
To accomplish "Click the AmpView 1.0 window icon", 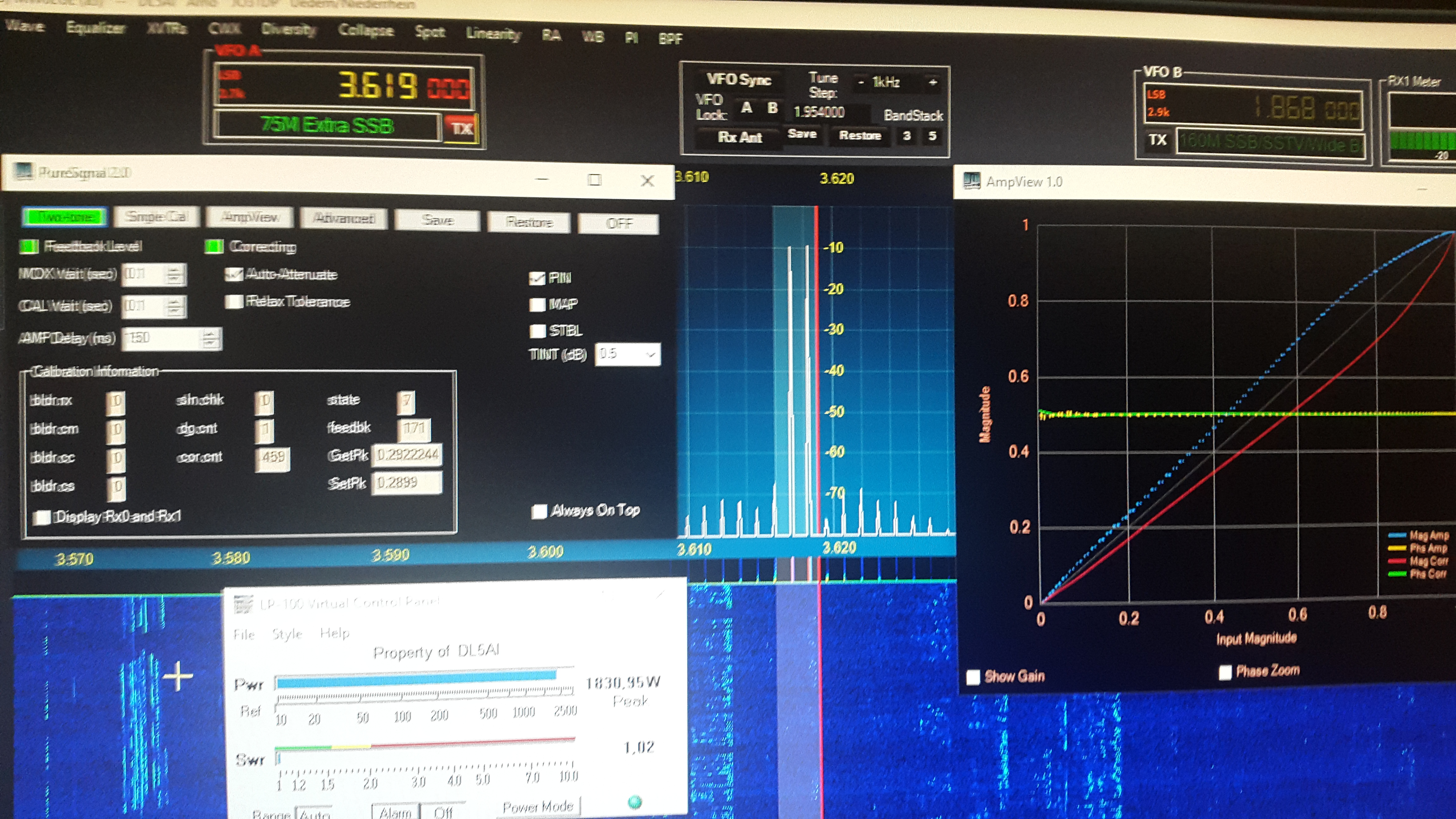I will pyautogui.click(x=972, y=181).
